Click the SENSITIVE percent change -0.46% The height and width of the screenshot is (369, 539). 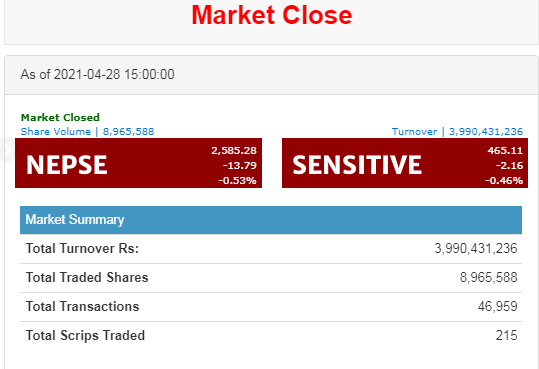(x=504, y=181)
